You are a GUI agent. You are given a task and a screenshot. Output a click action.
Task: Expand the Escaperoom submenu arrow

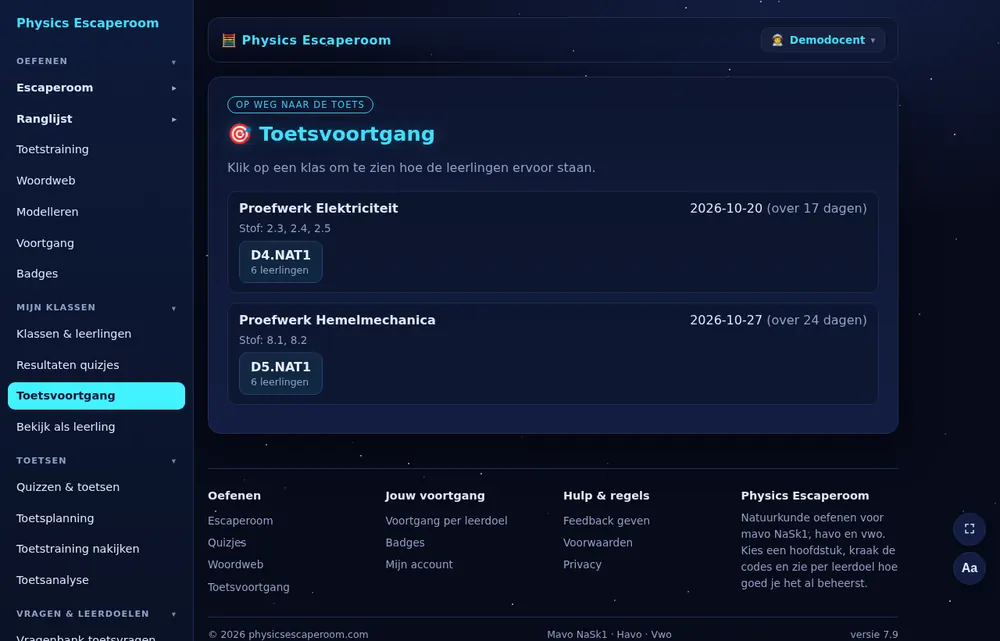(173, 88)
